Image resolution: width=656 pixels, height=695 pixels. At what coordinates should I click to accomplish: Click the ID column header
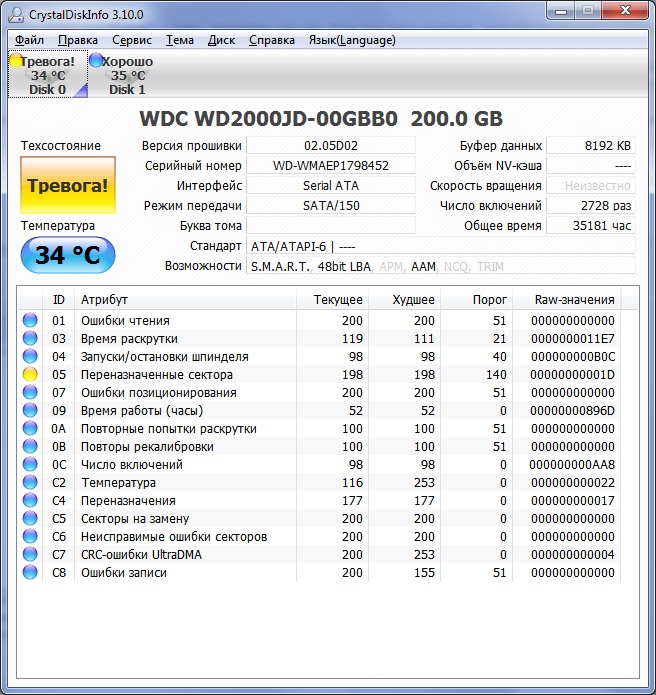[x=59, y=300]
